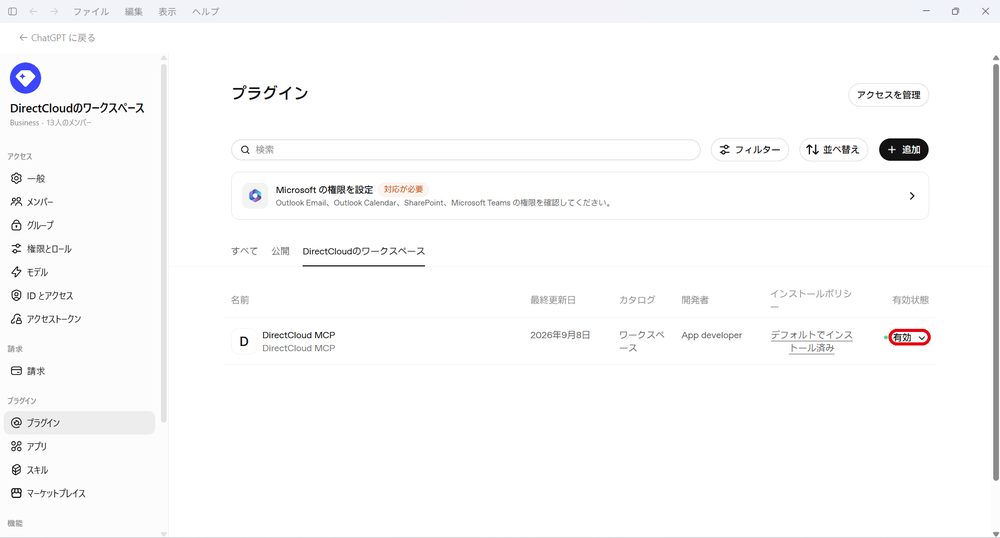Switch to 公開 tab
The width and height of the screenshot is (1000, 538).
coord(280,251)
